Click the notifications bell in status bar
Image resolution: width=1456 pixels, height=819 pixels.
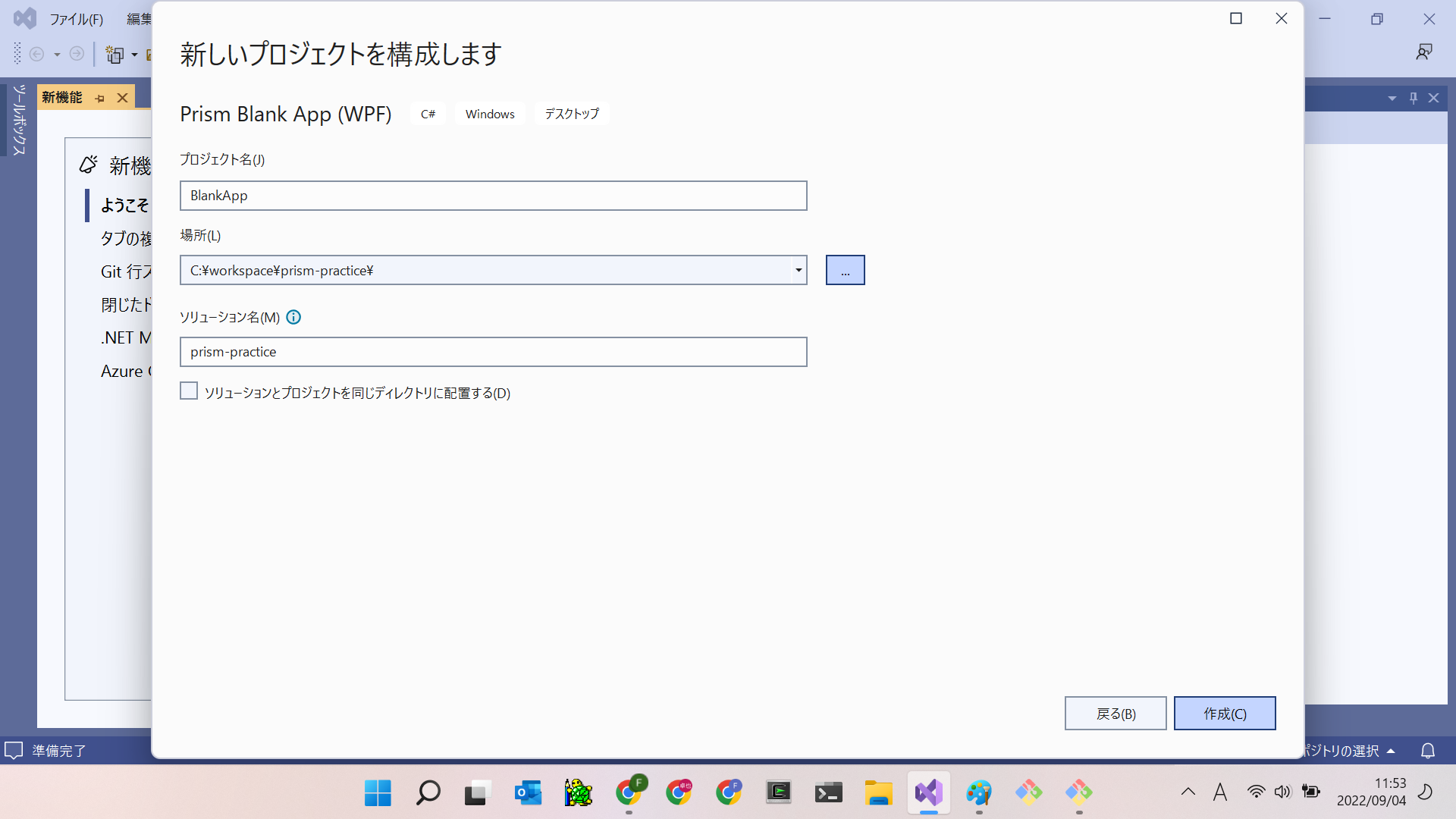(1427, 751)
